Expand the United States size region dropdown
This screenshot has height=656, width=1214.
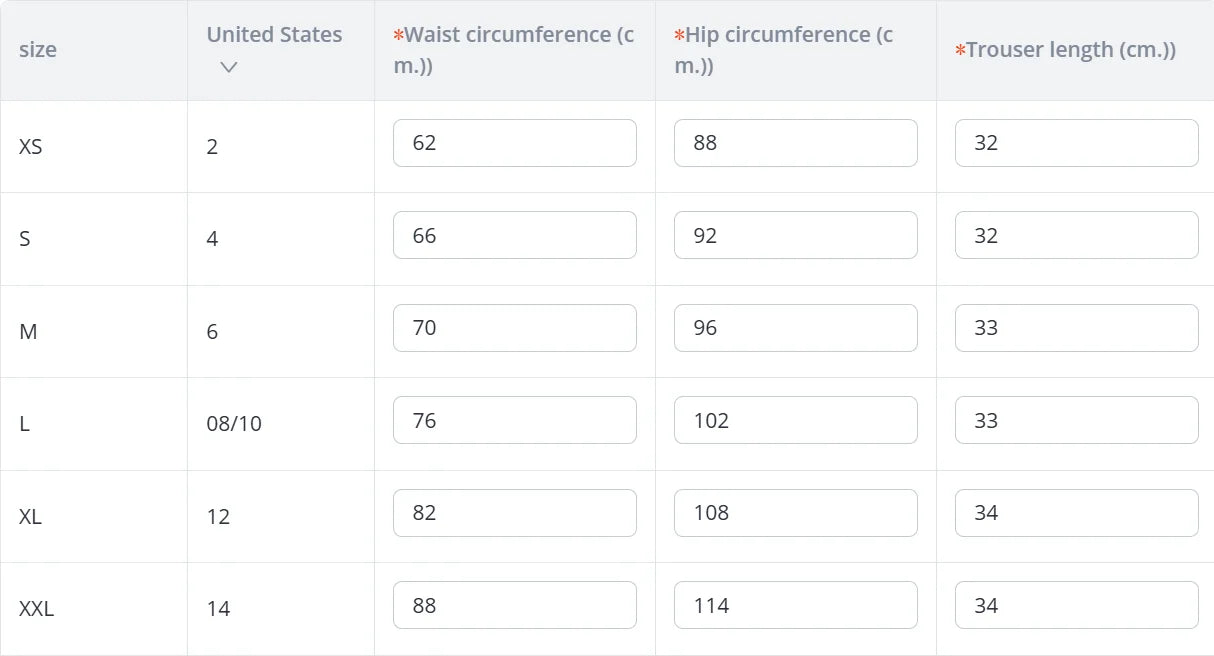click(229, 67)
